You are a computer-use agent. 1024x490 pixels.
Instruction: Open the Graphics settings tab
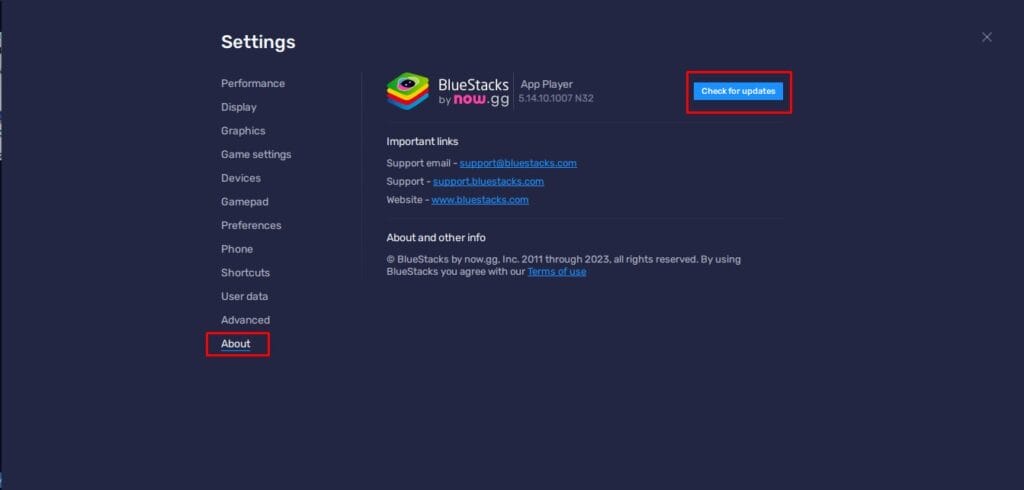tap(243, 131)
